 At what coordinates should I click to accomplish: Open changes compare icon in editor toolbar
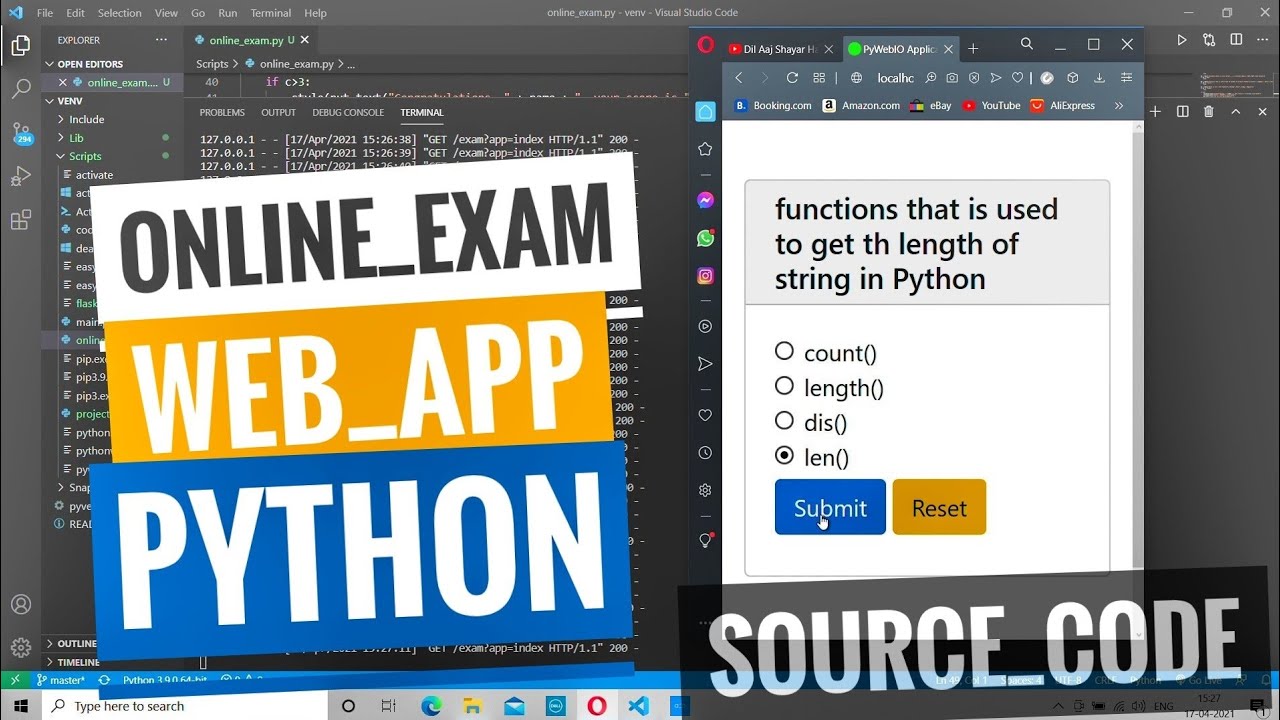[1209, 40]
